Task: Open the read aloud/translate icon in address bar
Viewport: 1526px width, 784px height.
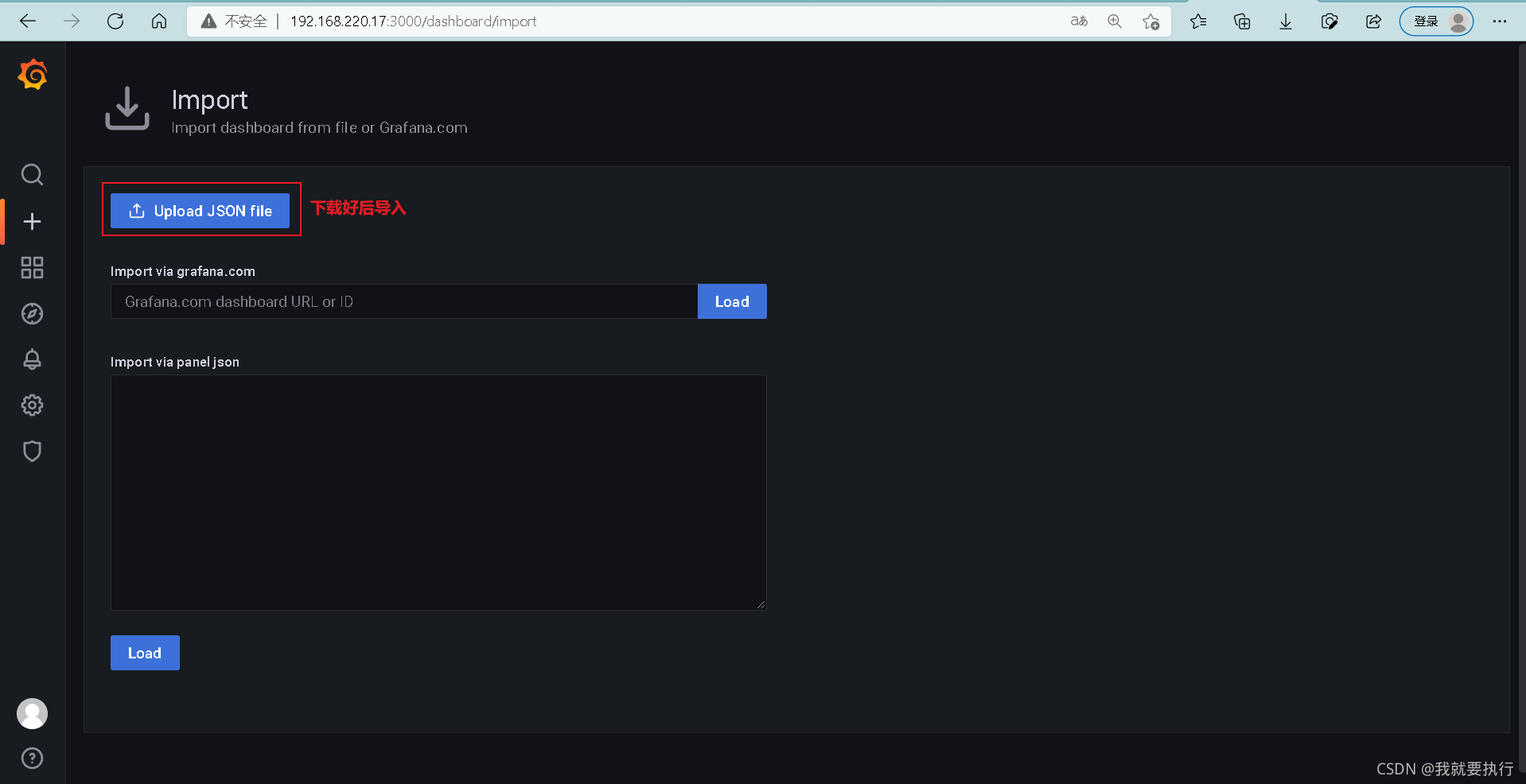Action: coord(1079,21)
